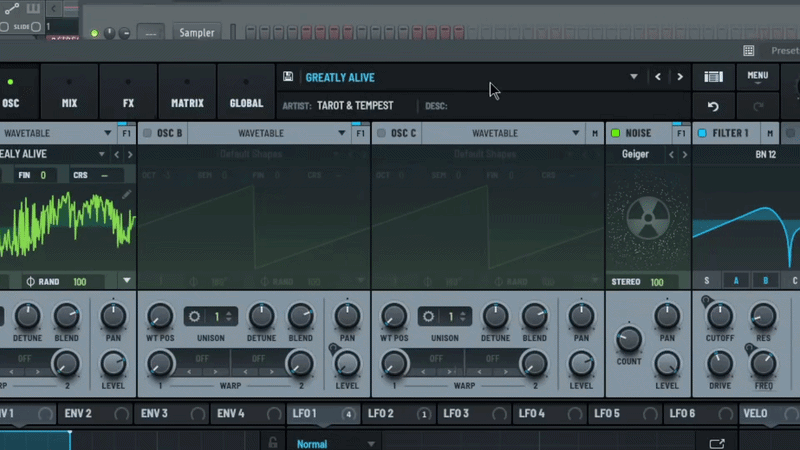Viewport: 800px width, 450px height.
Task: Select the LFO 2 tab
Action: click(381, 413)
